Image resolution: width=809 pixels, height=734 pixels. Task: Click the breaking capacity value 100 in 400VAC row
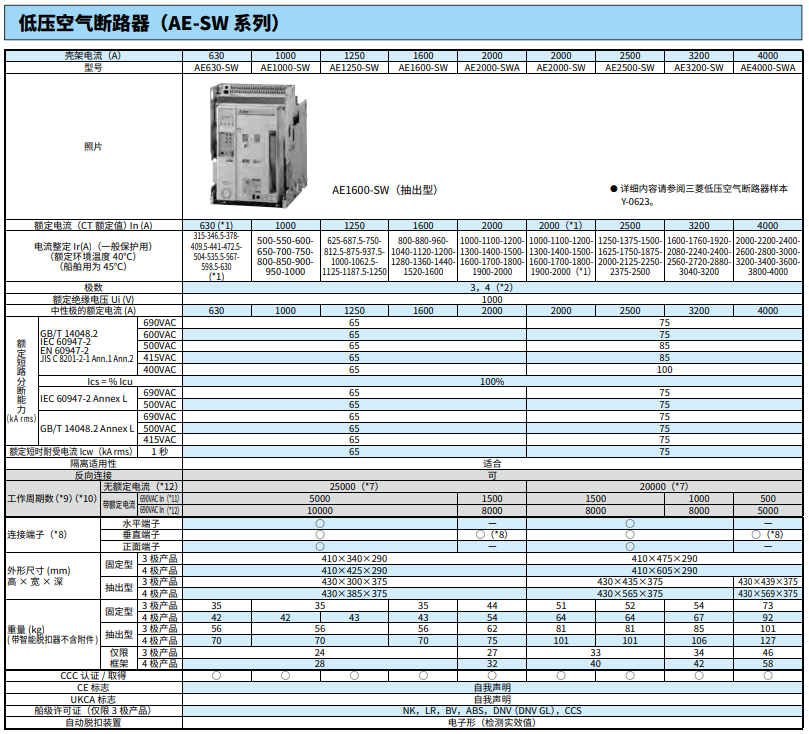(665, 369)
